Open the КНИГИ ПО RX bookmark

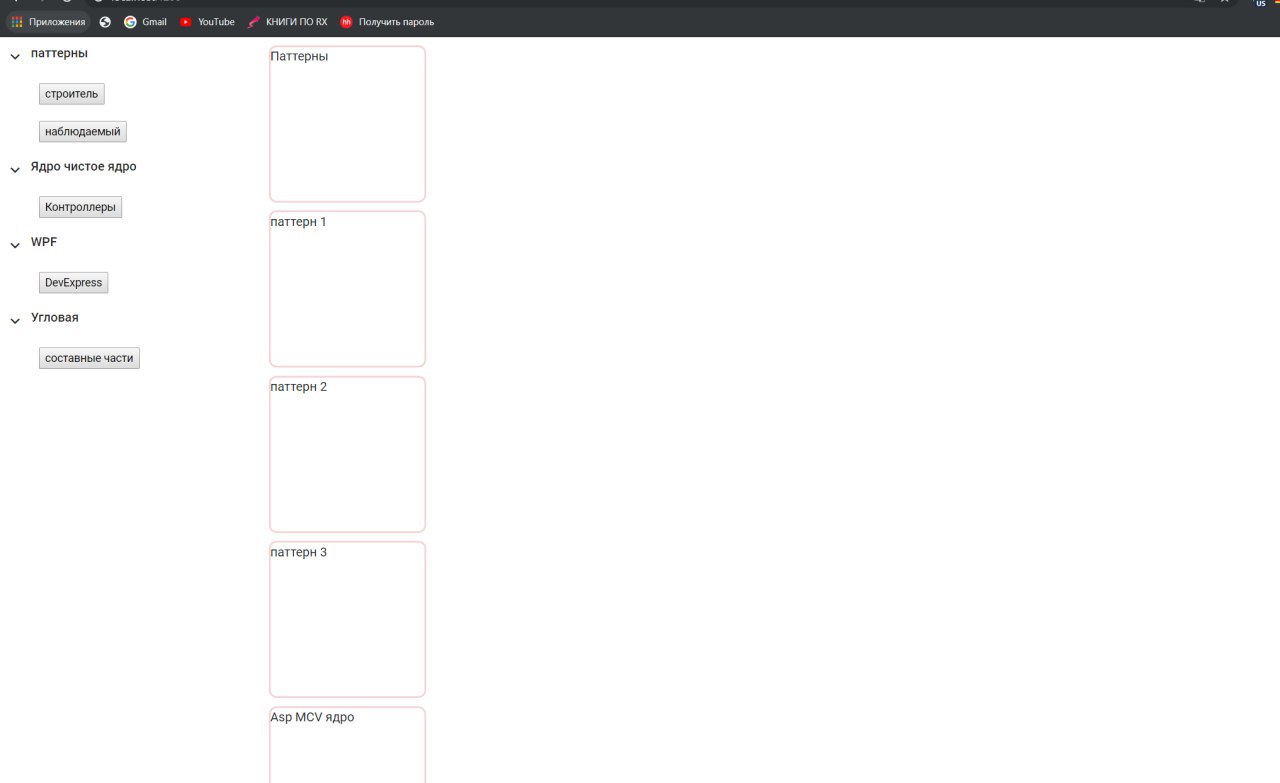pyautogui.click(x=288, y=22)
